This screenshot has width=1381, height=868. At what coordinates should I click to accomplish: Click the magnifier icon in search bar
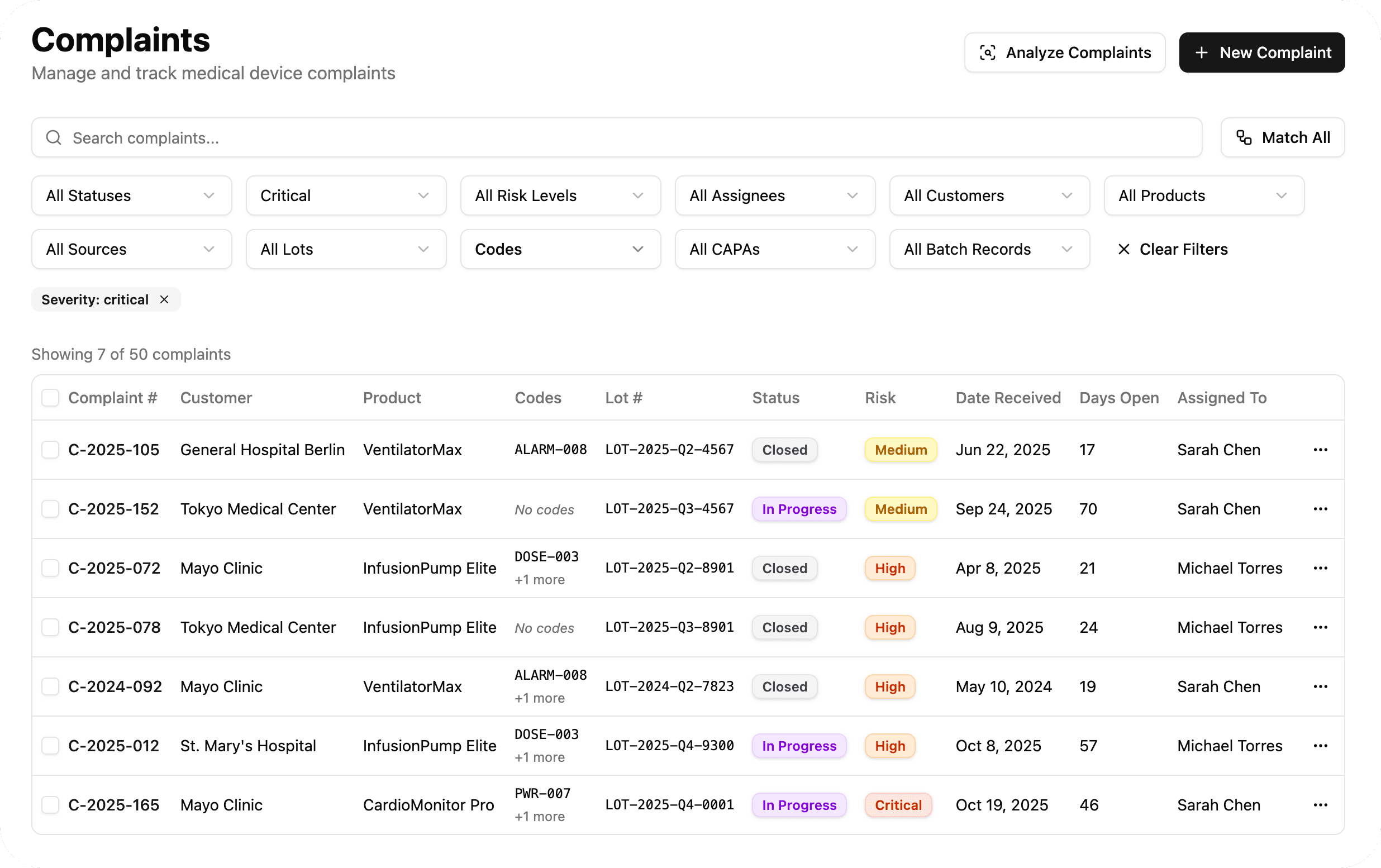tap(53, 137)
